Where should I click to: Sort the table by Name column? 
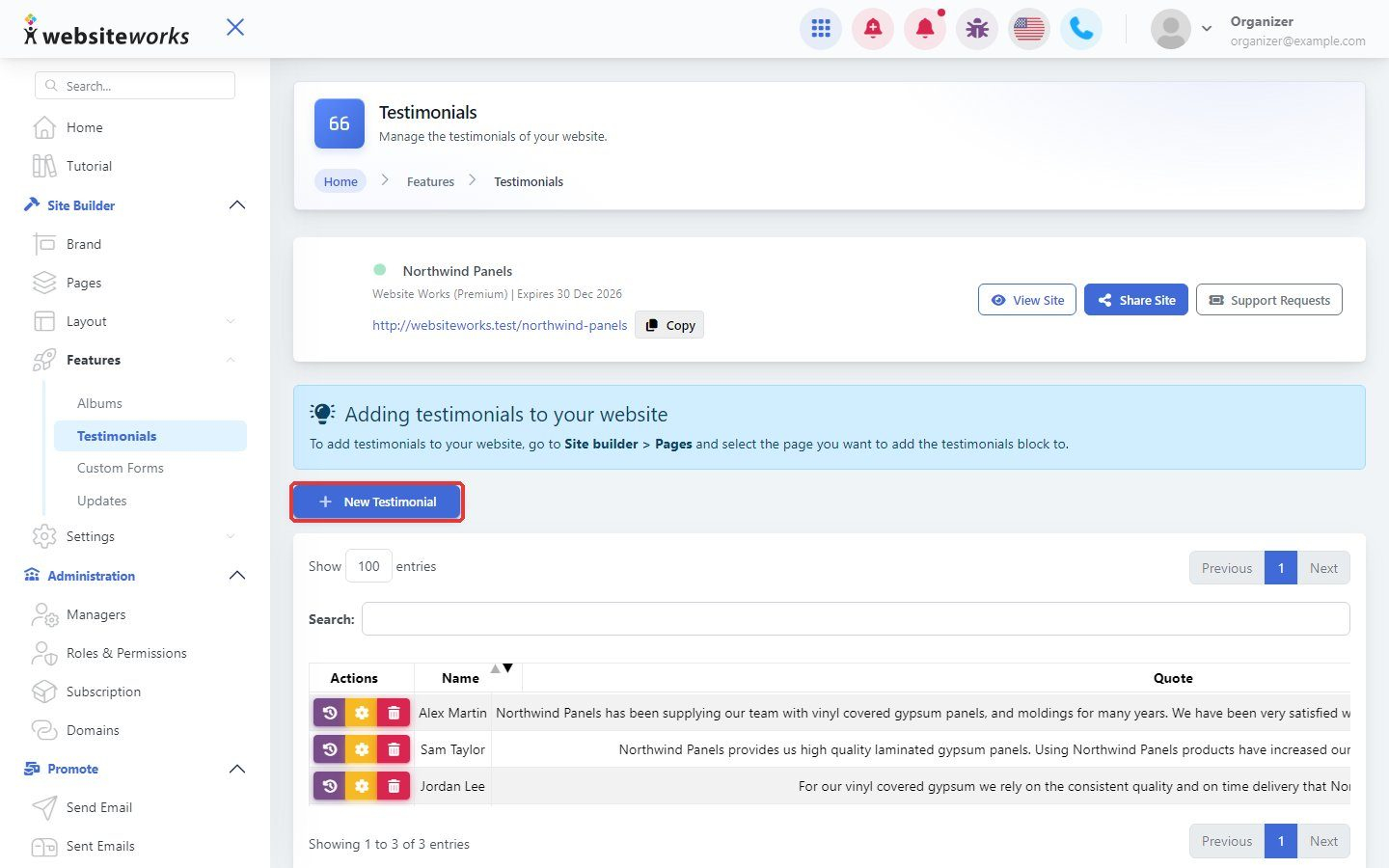[468, 678]
